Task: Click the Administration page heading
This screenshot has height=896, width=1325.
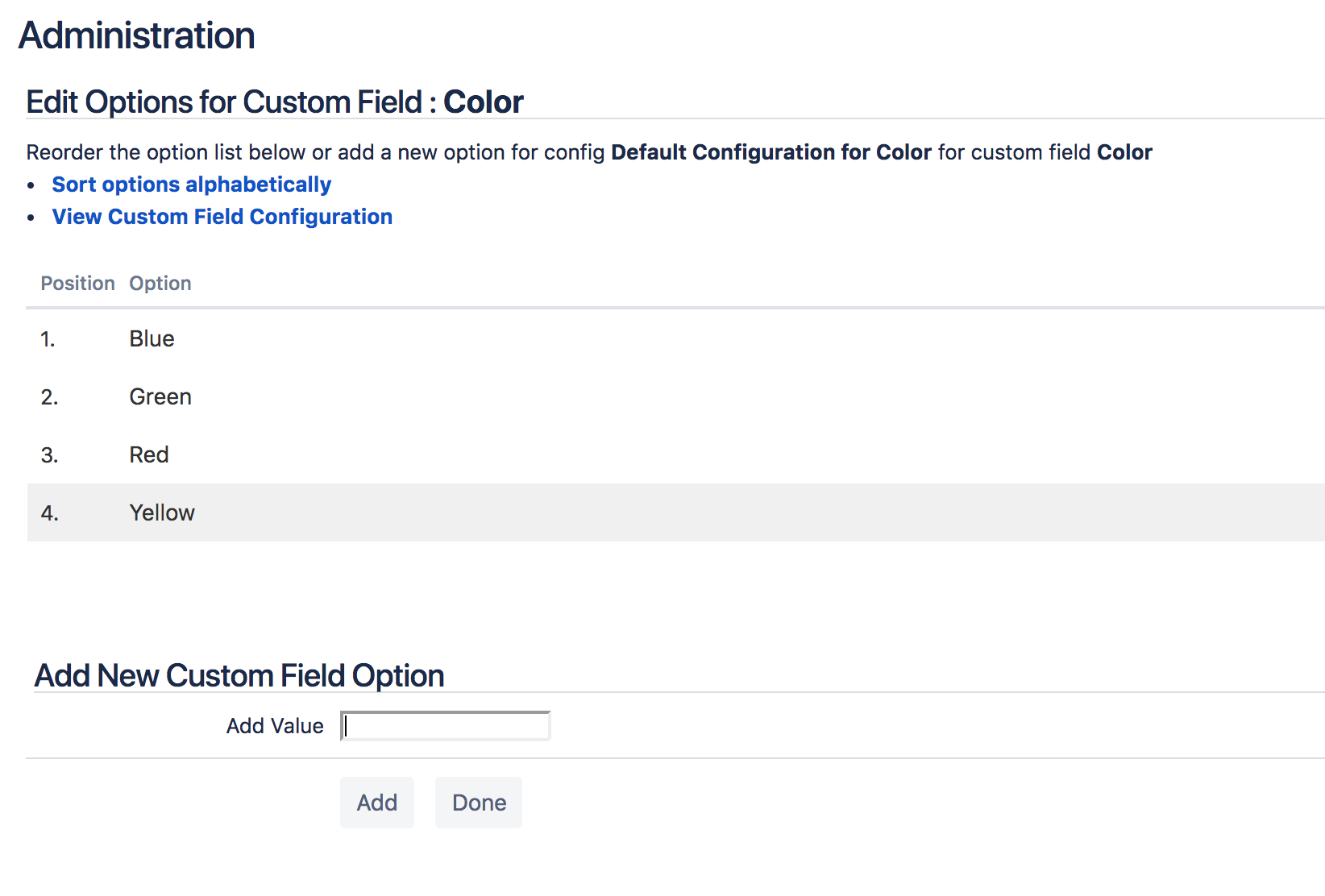Action: [x=137, y=35]
